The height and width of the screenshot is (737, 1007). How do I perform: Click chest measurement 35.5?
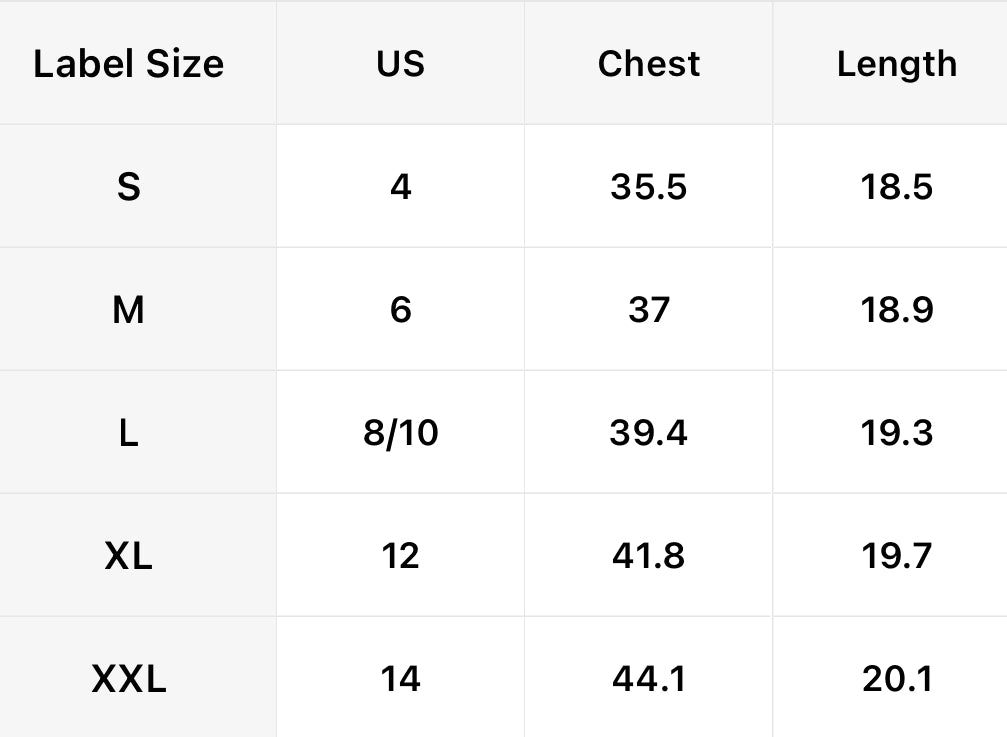648,187
